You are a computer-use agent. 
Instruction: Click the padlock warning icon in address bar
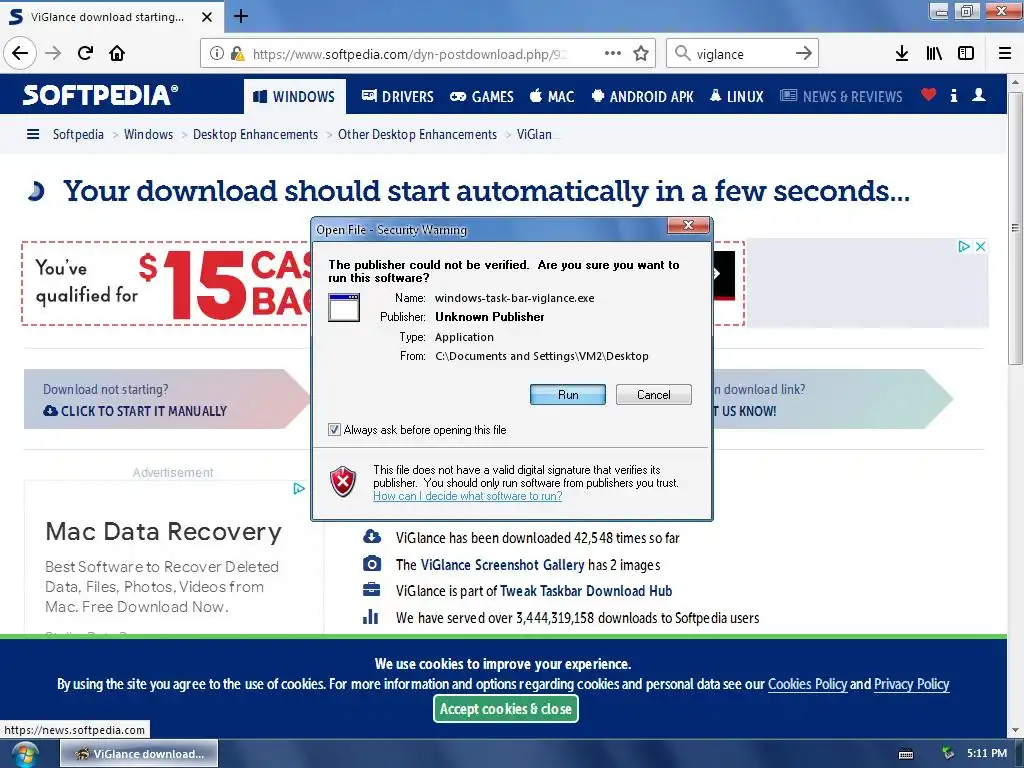[x=237, y=54]
